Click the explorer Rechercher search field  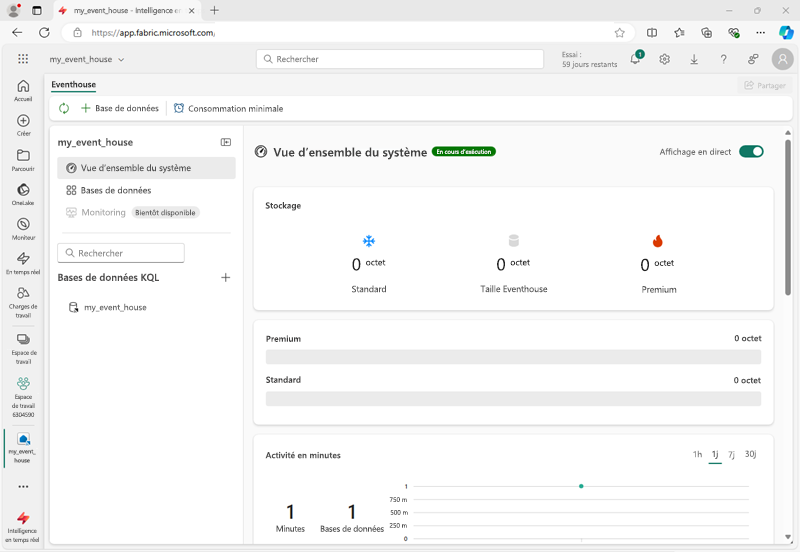point(121,253)
